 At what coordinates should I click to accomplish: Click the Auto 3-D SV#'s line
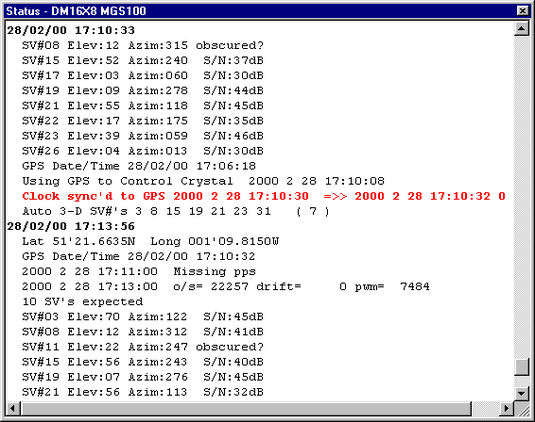click(x=176, y=211)
